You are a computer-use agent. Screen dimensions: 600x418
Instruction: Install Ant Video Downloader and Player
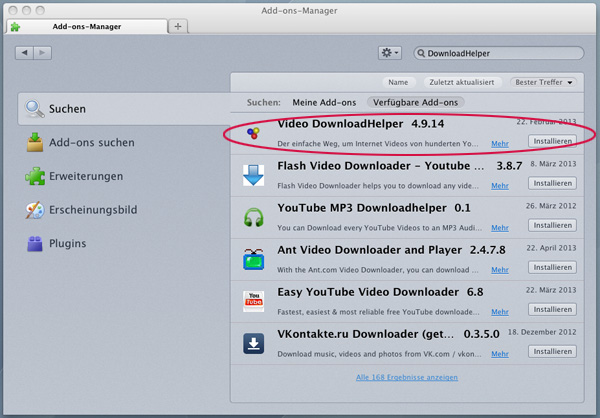(x=553, y=267)
